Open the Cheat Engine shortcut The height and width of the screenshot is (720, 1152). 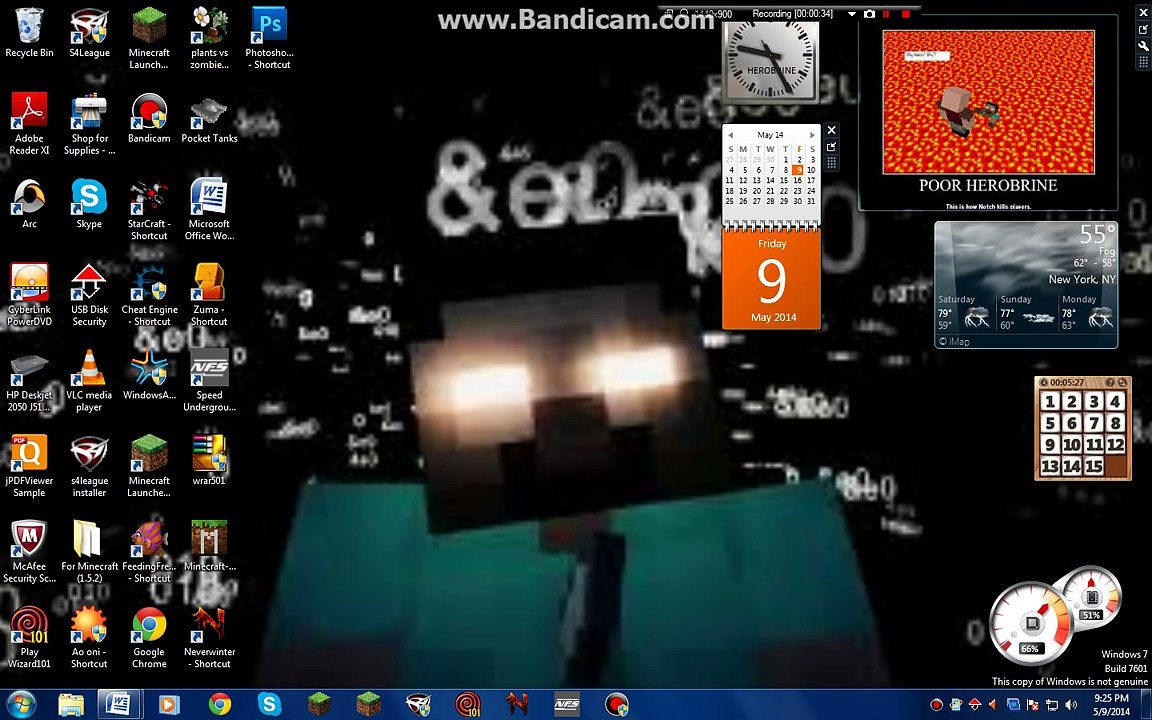(x=149, y=295)
